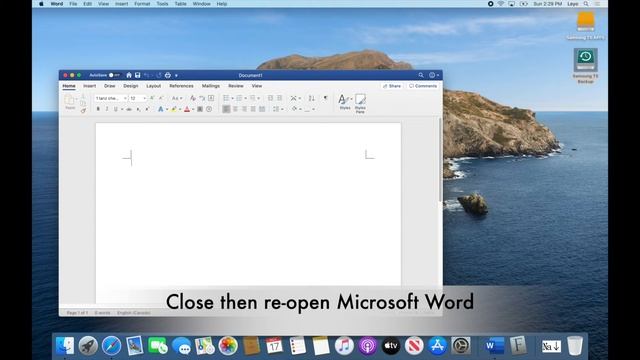
Task: Open Microsoft Word from the Dock
Action: (x=494, y=346)
